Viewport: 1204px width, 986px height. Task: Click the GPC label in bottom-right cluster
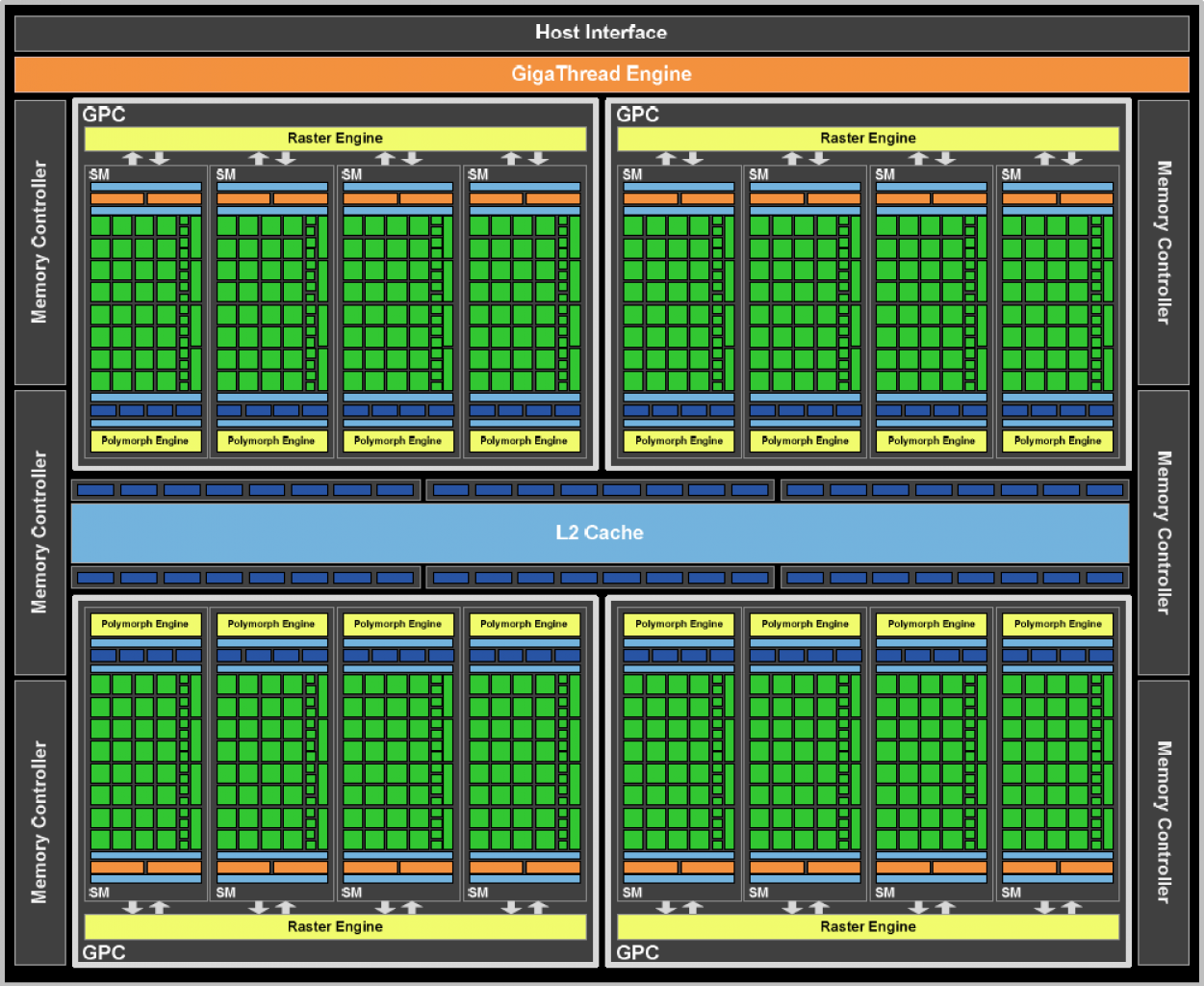tap(637, 952)
